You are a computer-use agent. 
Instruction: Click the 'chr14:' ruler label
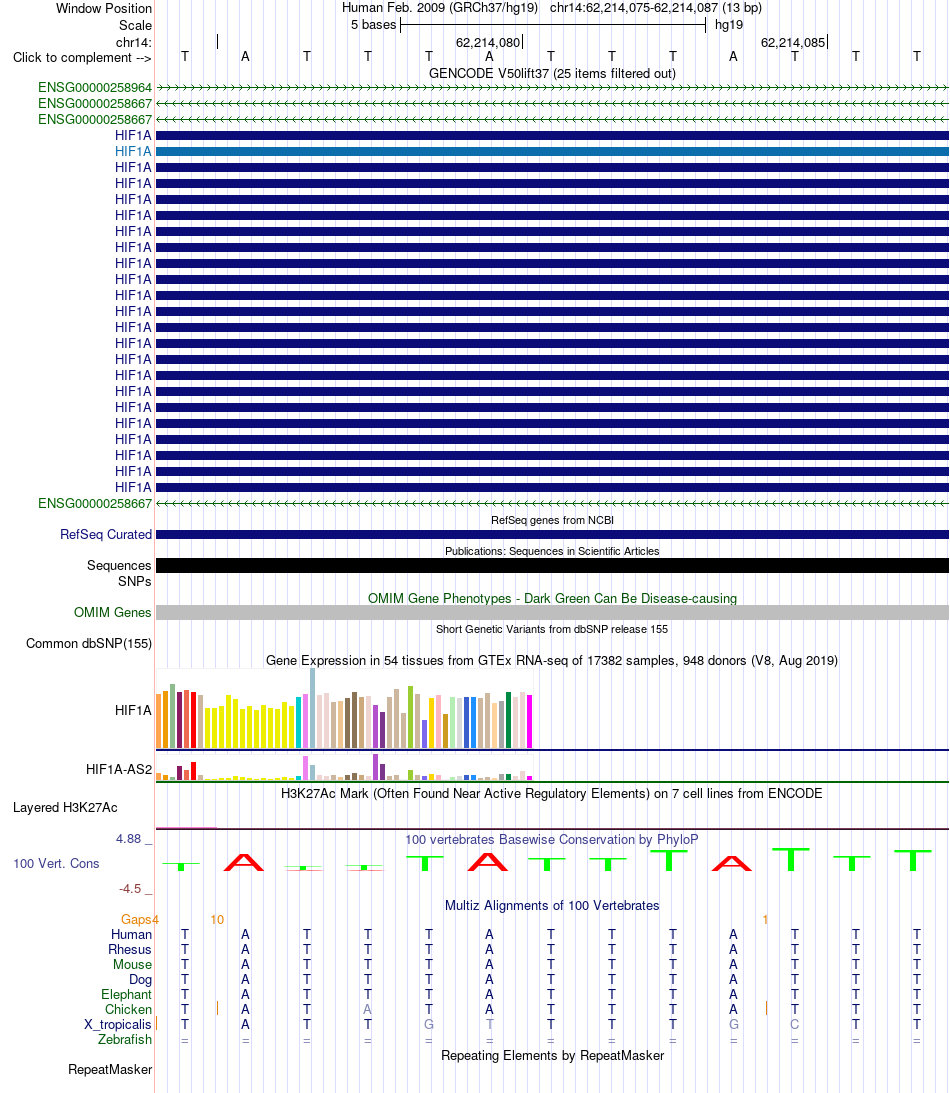[134, 43]
